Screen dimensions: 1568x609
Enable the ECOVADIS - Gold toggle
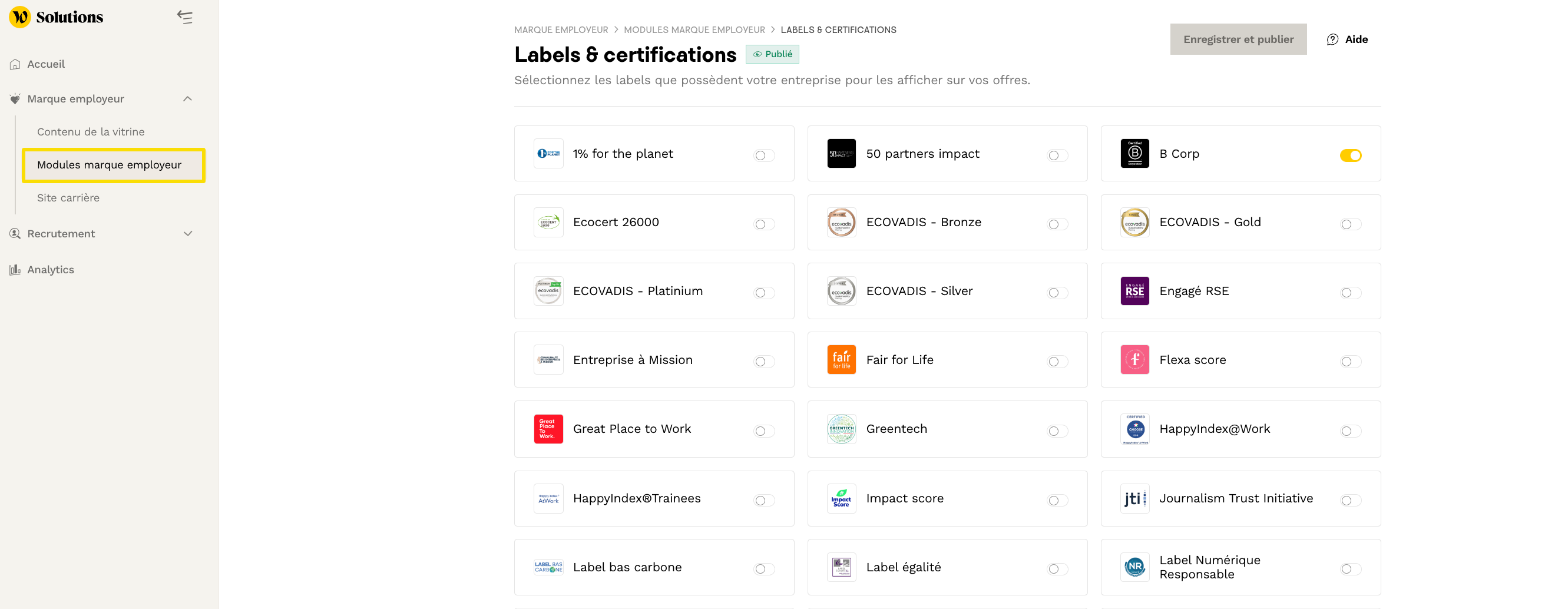point(1350,224)
